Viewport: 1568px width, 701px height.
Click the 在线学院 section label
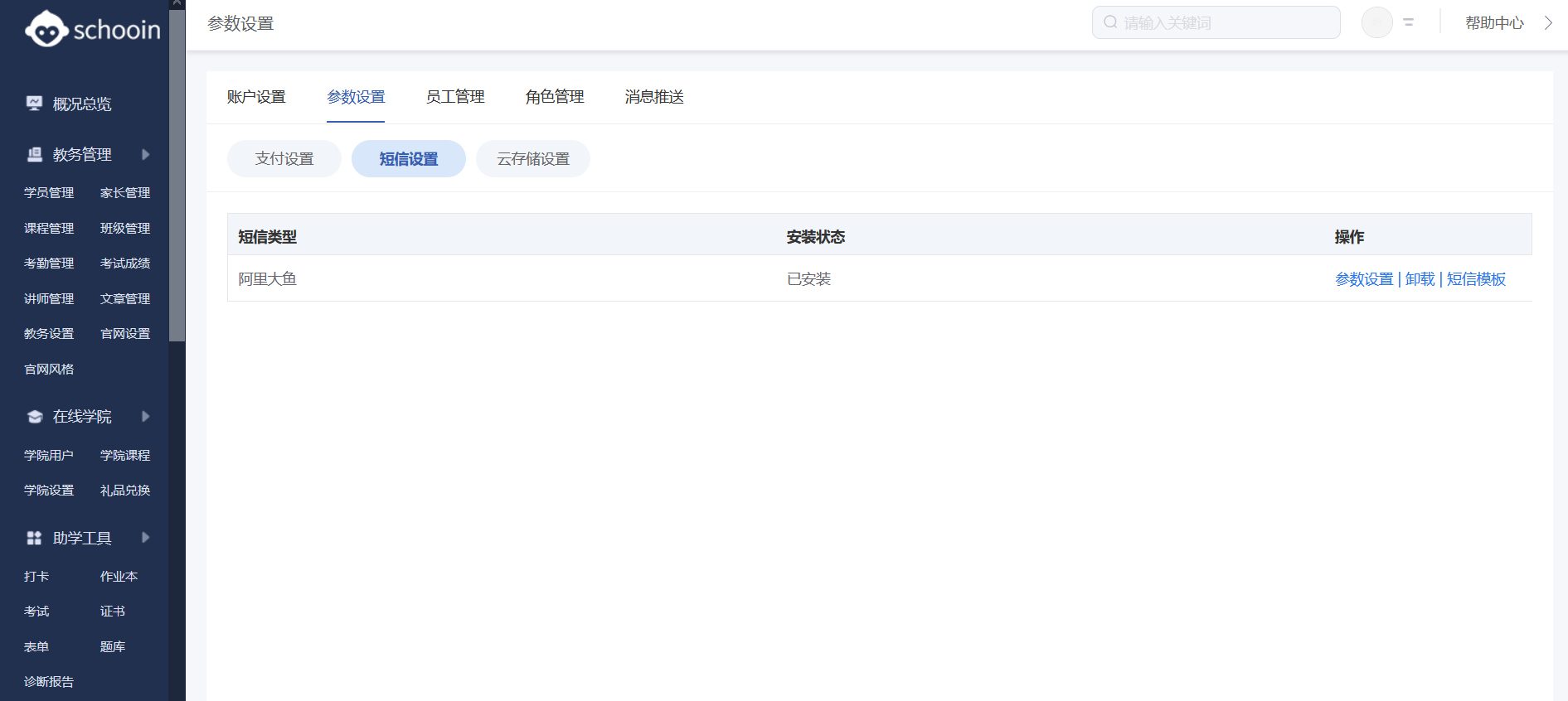click(x=82, y=416)
